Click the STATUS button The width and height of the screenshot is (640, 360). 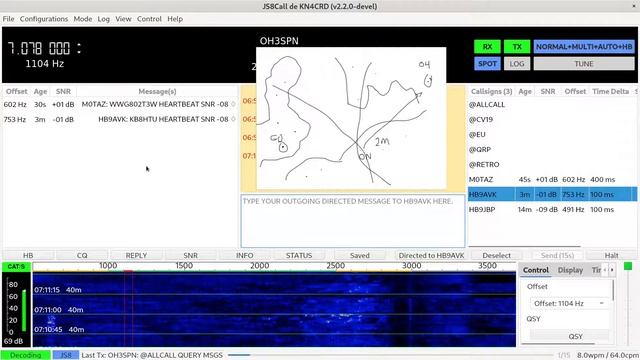[x=299, y=255]
